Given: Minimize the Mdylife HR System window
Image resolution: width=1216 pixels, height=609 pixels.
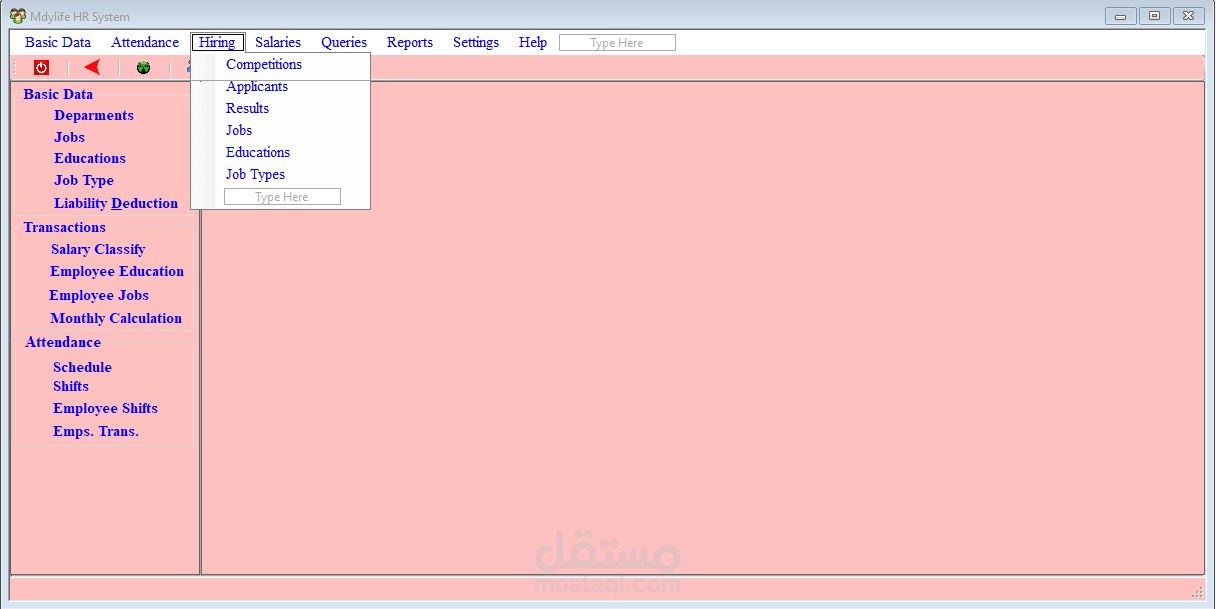Looking at the screenshot, I should pos(1120,16).
